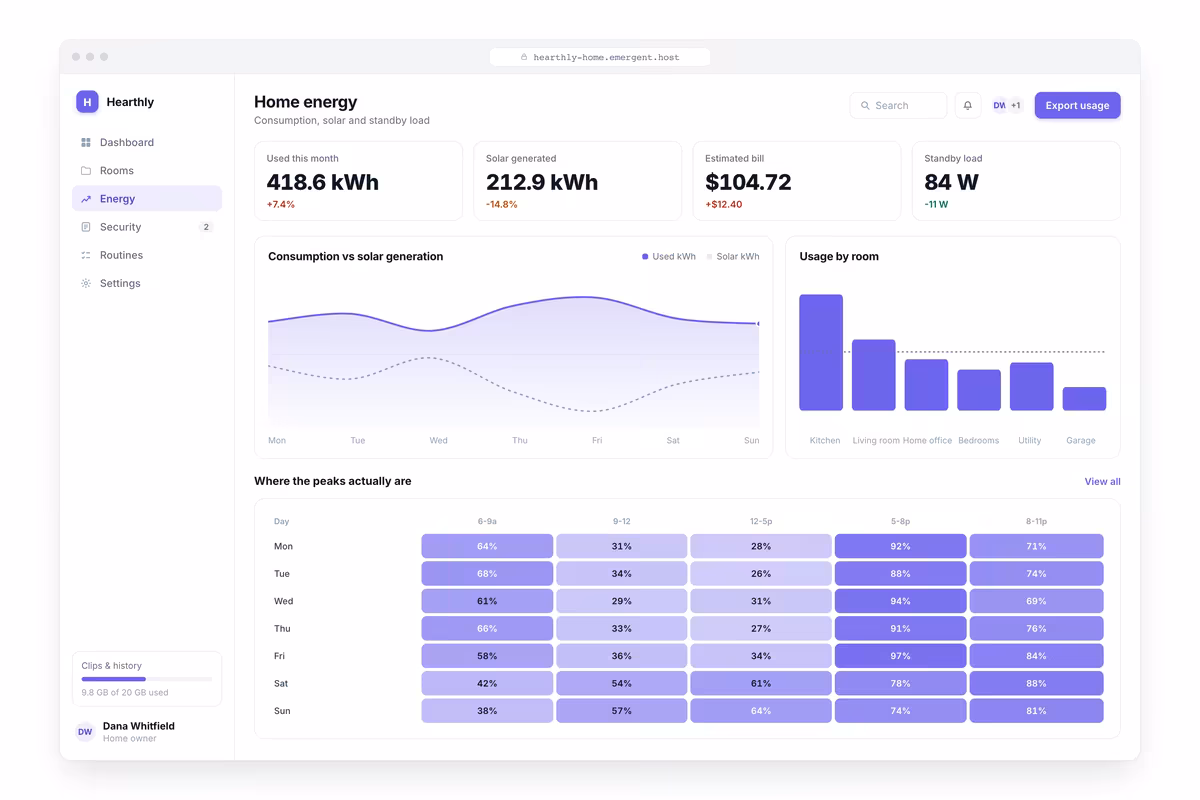Click the Energy trend icon

pos(86,199)
